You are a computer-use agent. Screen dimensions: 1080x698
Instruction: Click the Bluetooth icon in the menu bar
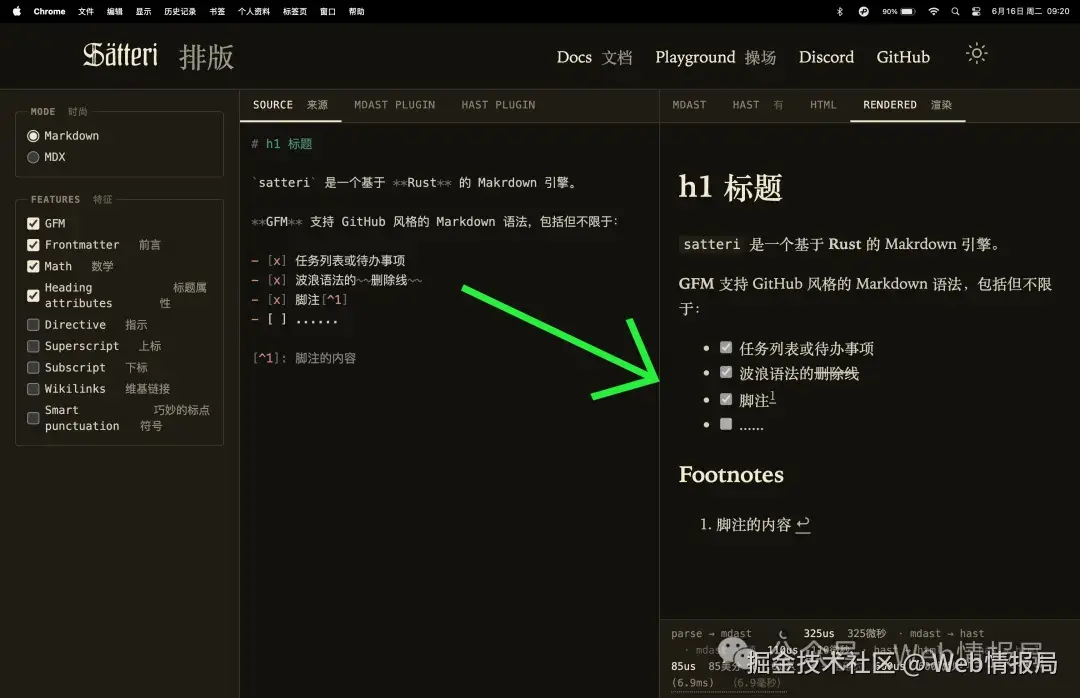pyautogui.click(x=840, y=11)
